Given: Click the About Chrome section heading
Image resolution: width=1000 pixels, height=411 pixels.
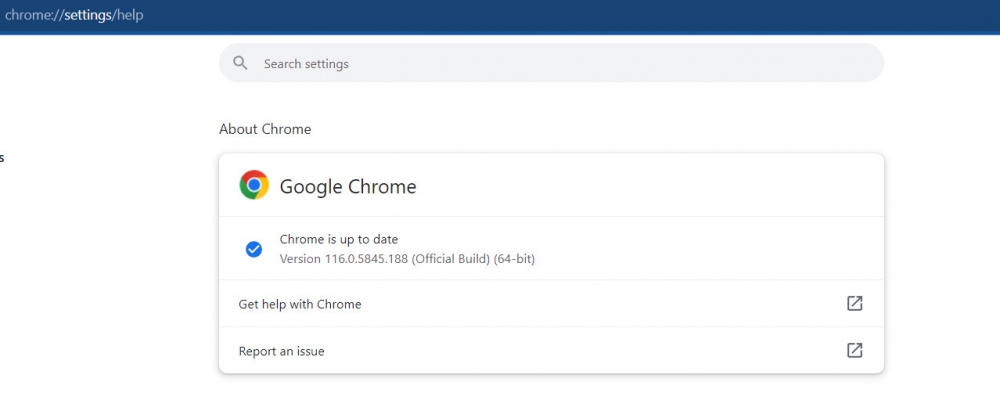Looking at the screenshot, I should [x=265, y=129].
